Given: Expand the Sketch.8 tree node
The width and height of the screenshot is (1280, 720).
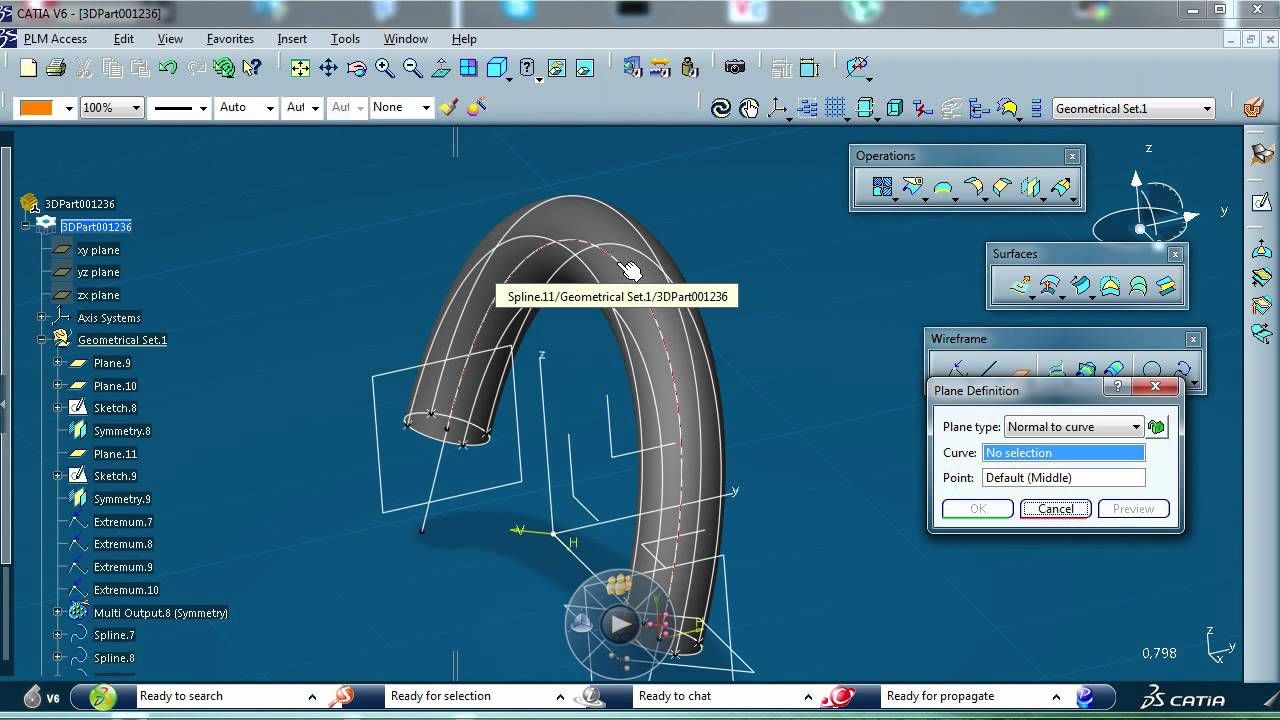Looking at the screenshot, I should (x=58, y=408).
